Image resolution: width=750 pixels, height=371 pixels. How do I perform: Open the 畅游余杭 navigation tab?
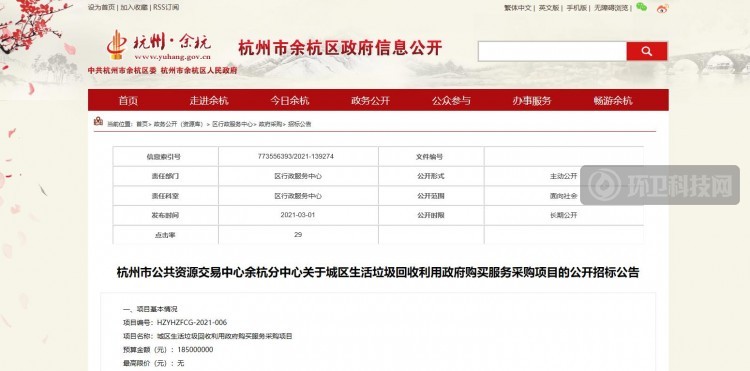tap(613, 100)
